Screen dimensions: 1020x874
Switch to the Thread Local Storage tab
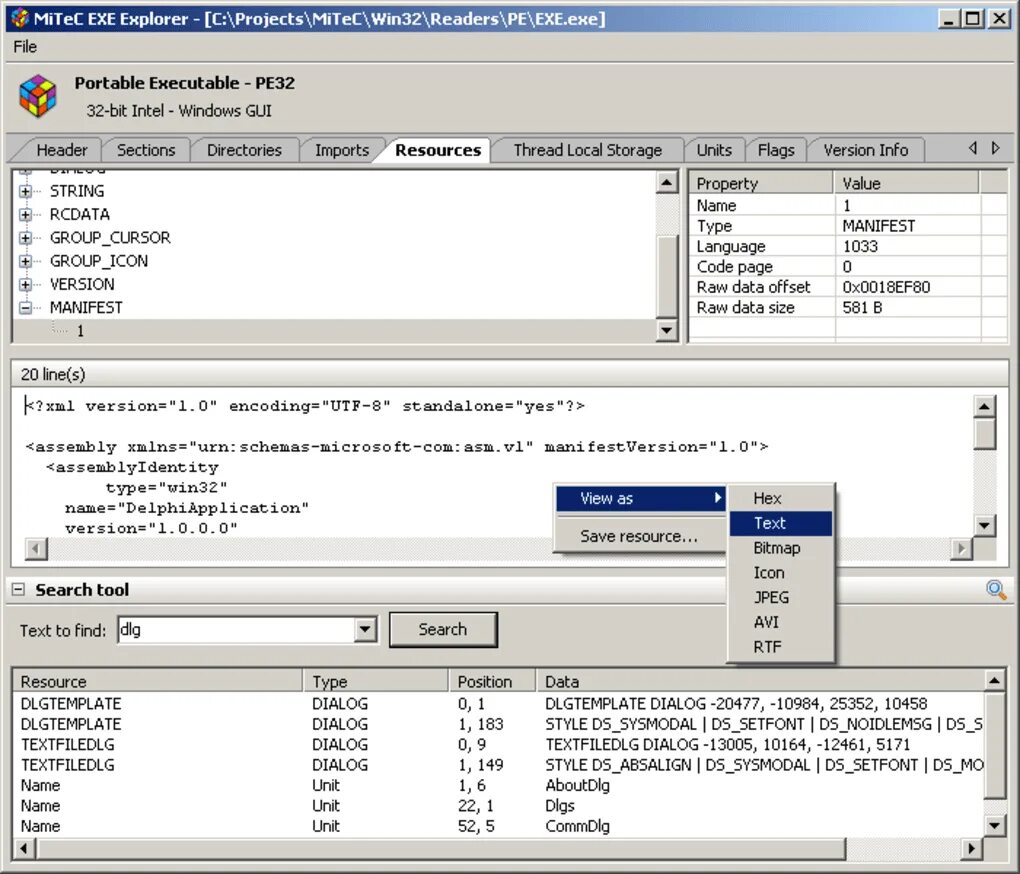(588, 150)
